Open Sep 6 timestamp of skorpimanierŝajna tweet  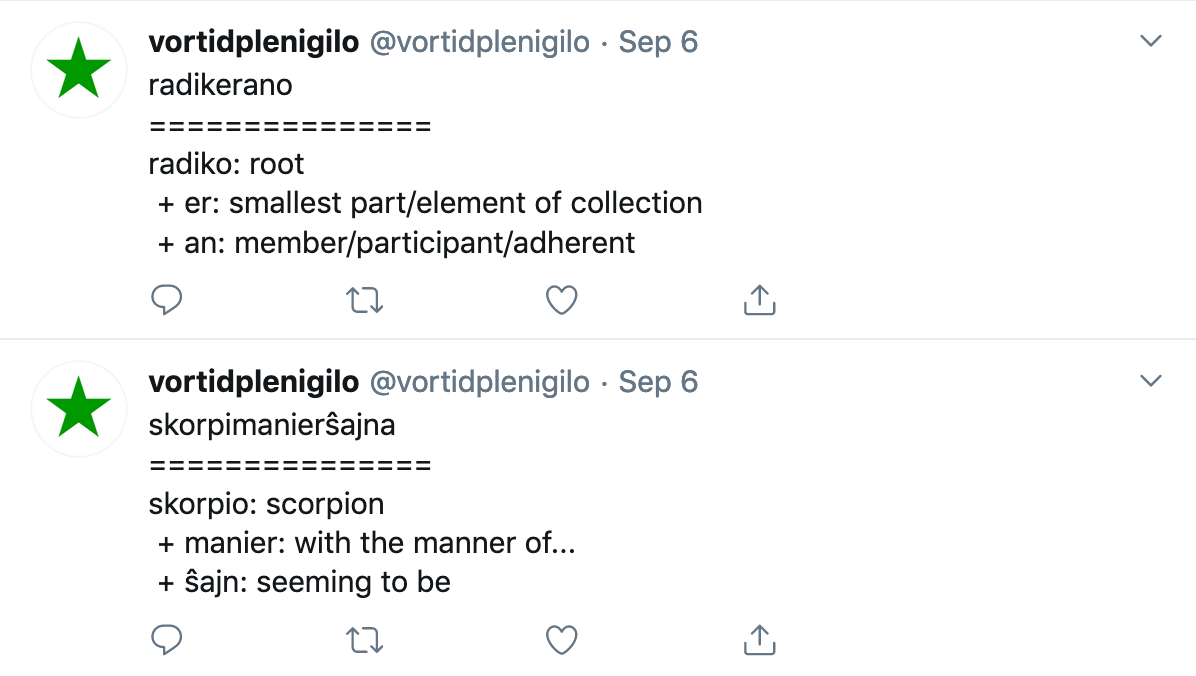tap(658, 381)
